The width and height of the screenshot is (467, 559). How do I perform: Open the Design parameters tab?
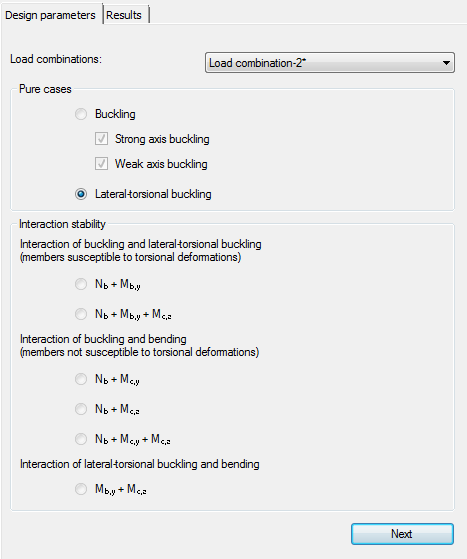(51, 15)
